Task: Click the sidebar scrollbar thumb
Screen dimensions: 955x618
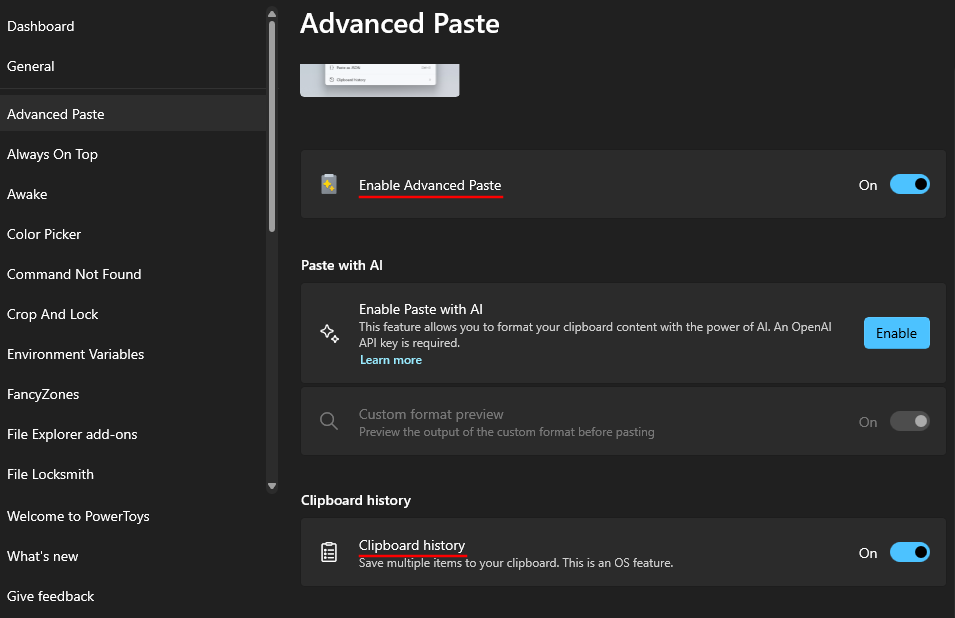Action: pyautogui.click(x=272, y=126)
